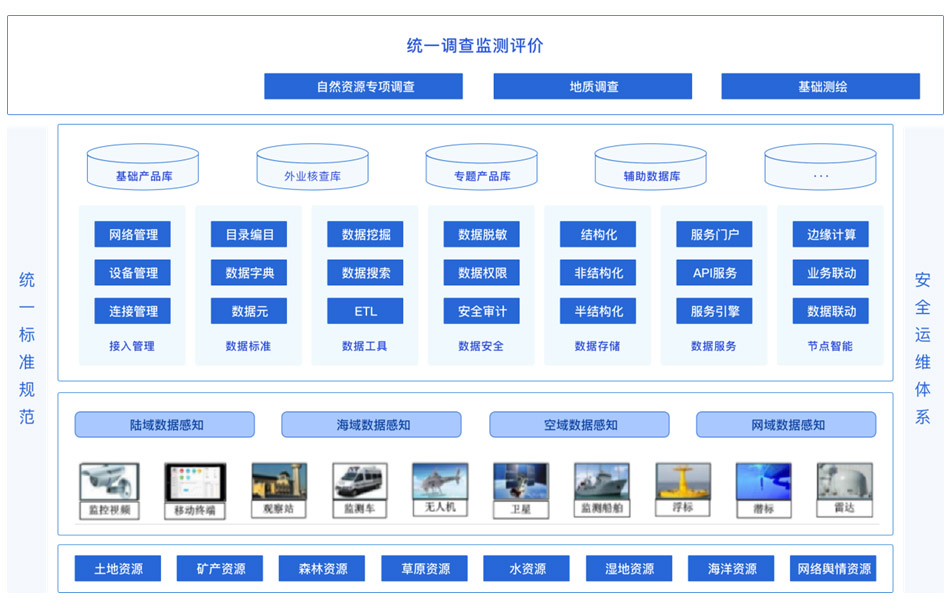951x616 pixels.
Task: Open the 基础产品库 database cylinder
Action: (143, 168)
